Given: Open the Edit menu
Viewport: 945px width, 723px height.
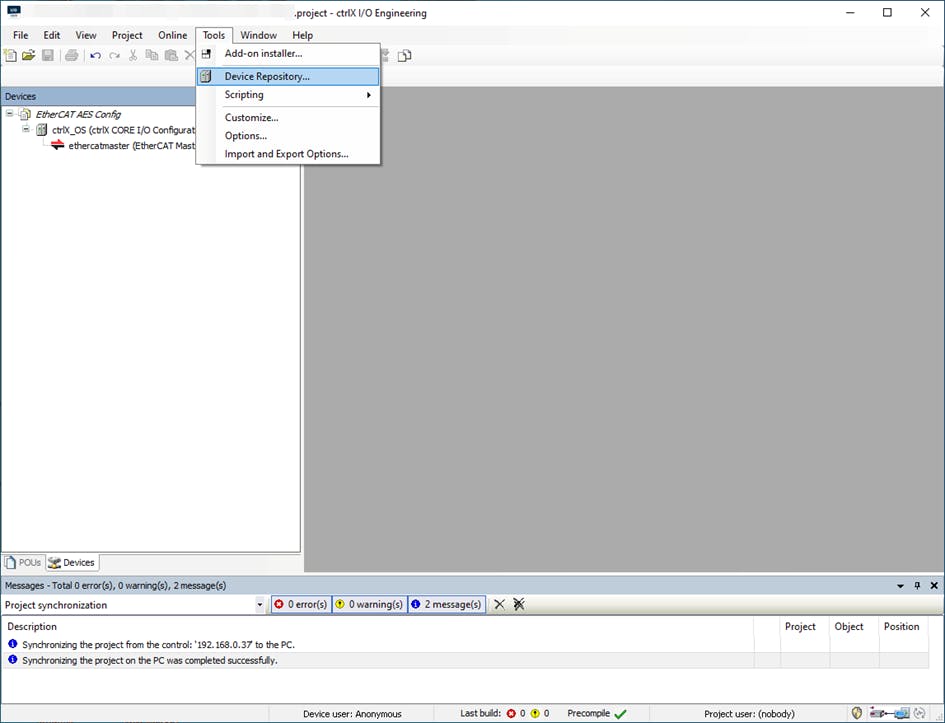Looking at the screenshot, I should pyautogui.click(x=52, y=35).
